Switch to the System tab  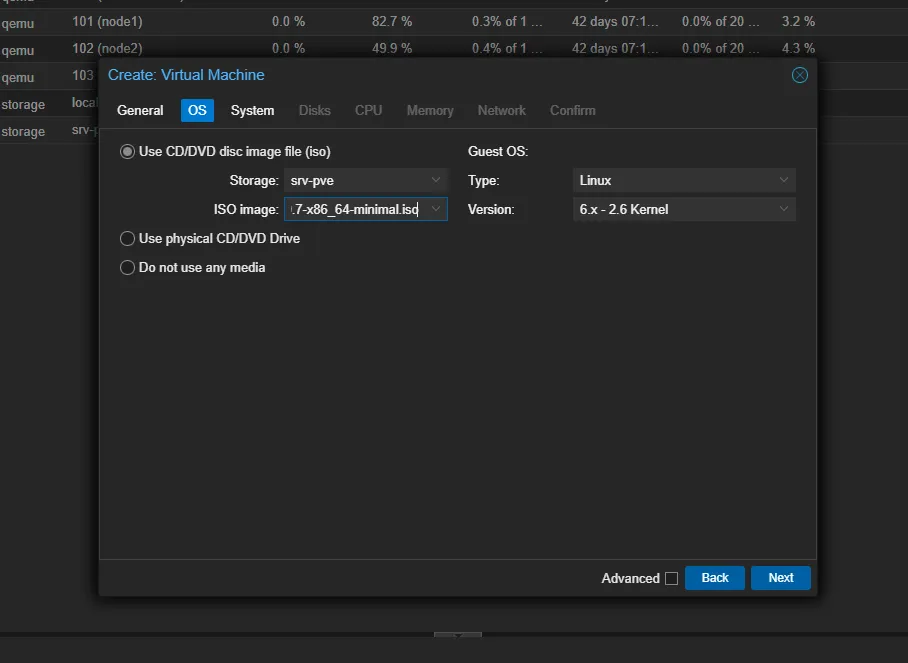pyautogui.click(x=252, y=110)
